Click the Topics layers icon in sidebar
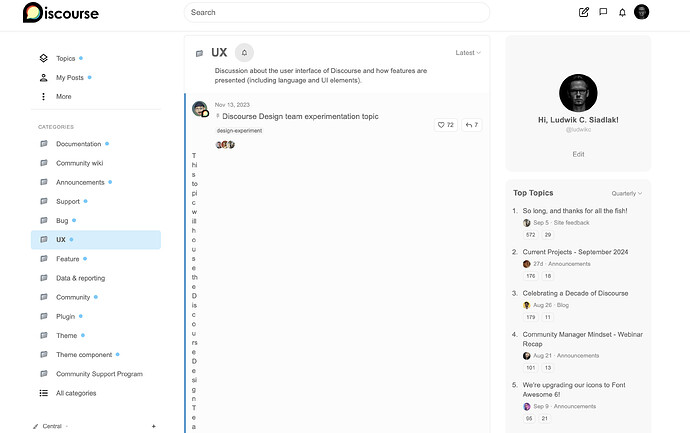Screen dimensions: 690x433 [x=44, y=58]
